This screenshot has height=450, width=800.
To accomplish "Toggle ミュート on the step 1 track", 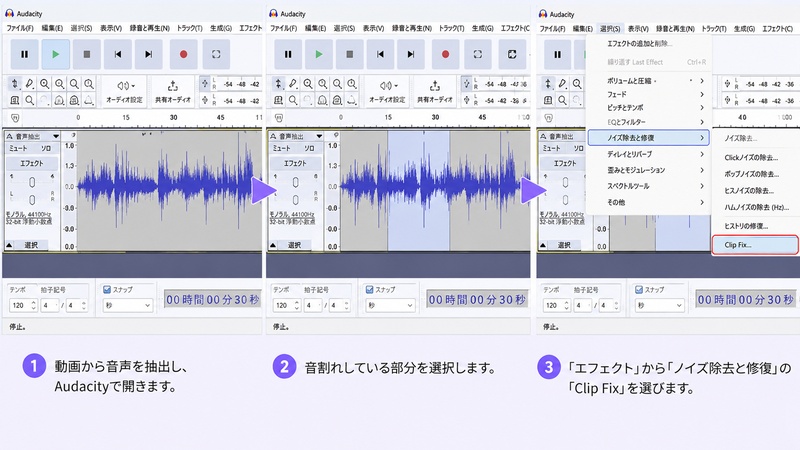I will click(18, 148).
